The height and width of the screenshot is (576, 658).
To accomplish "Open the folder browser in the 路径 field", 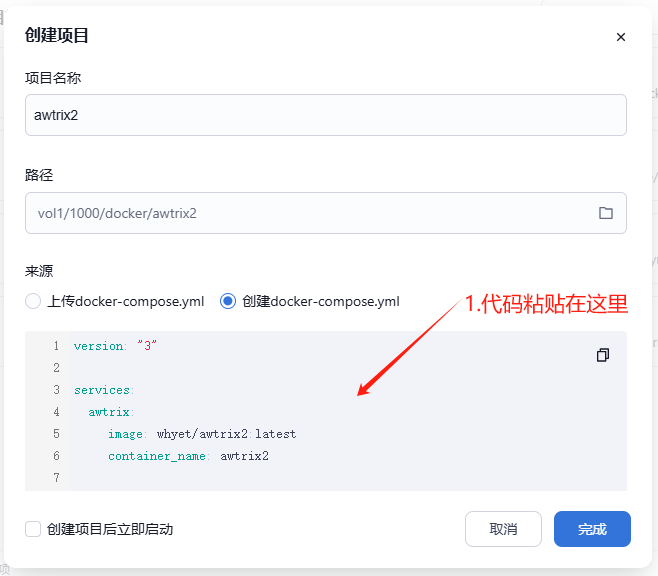I will pyautogui.click(x=605, y=213).
